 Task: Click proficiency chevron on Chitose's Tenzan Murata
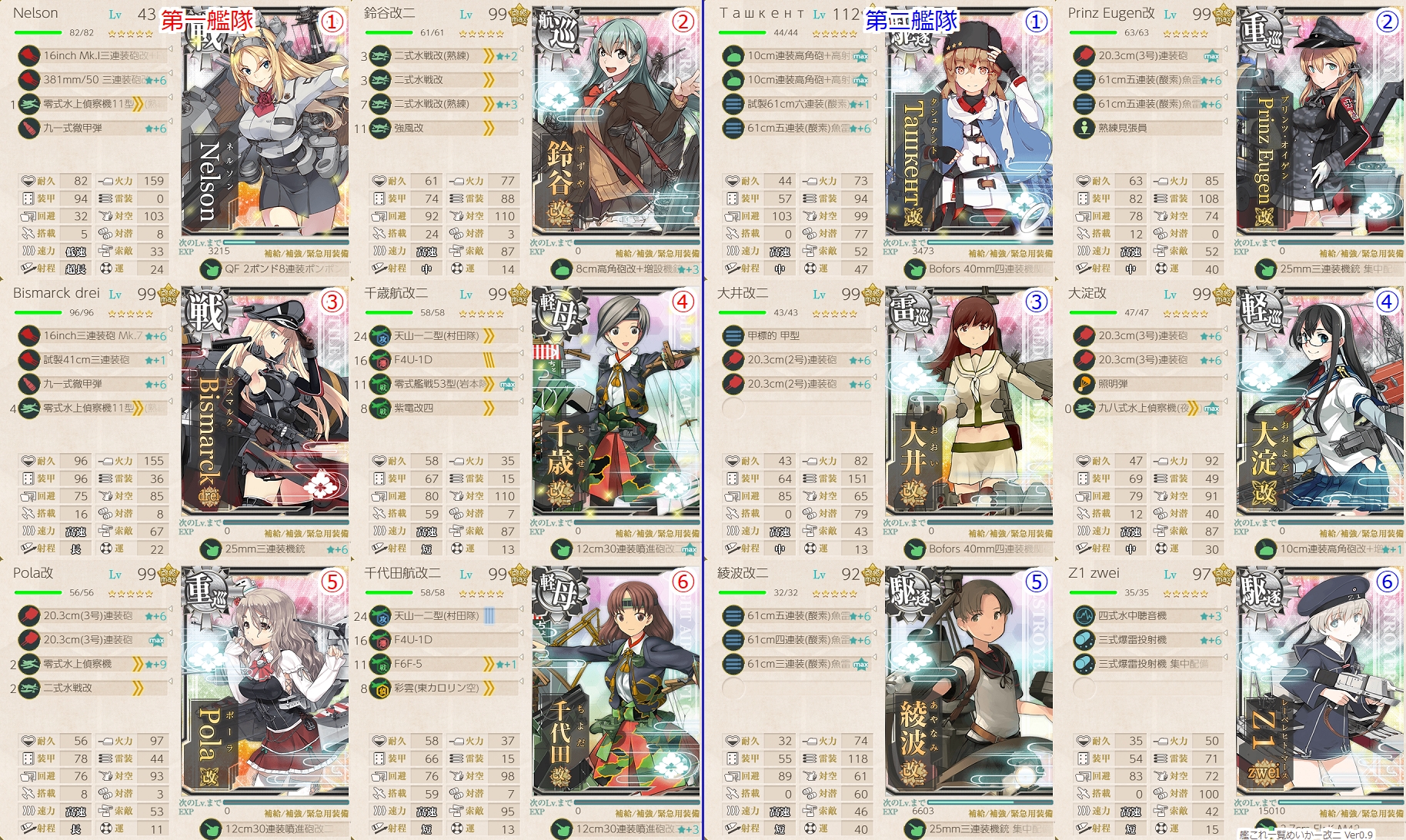click(489, 335)
